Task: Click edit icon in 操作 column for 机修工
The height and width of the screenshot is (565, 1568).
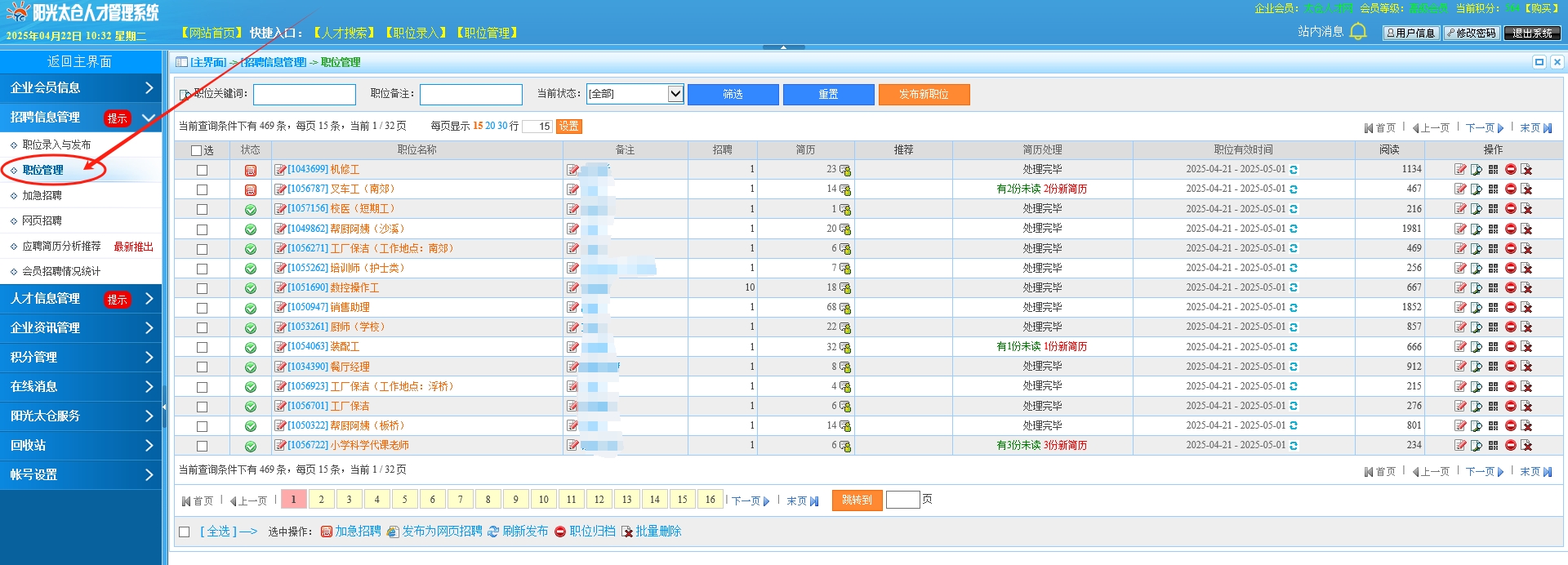Action: [1460, 170]
